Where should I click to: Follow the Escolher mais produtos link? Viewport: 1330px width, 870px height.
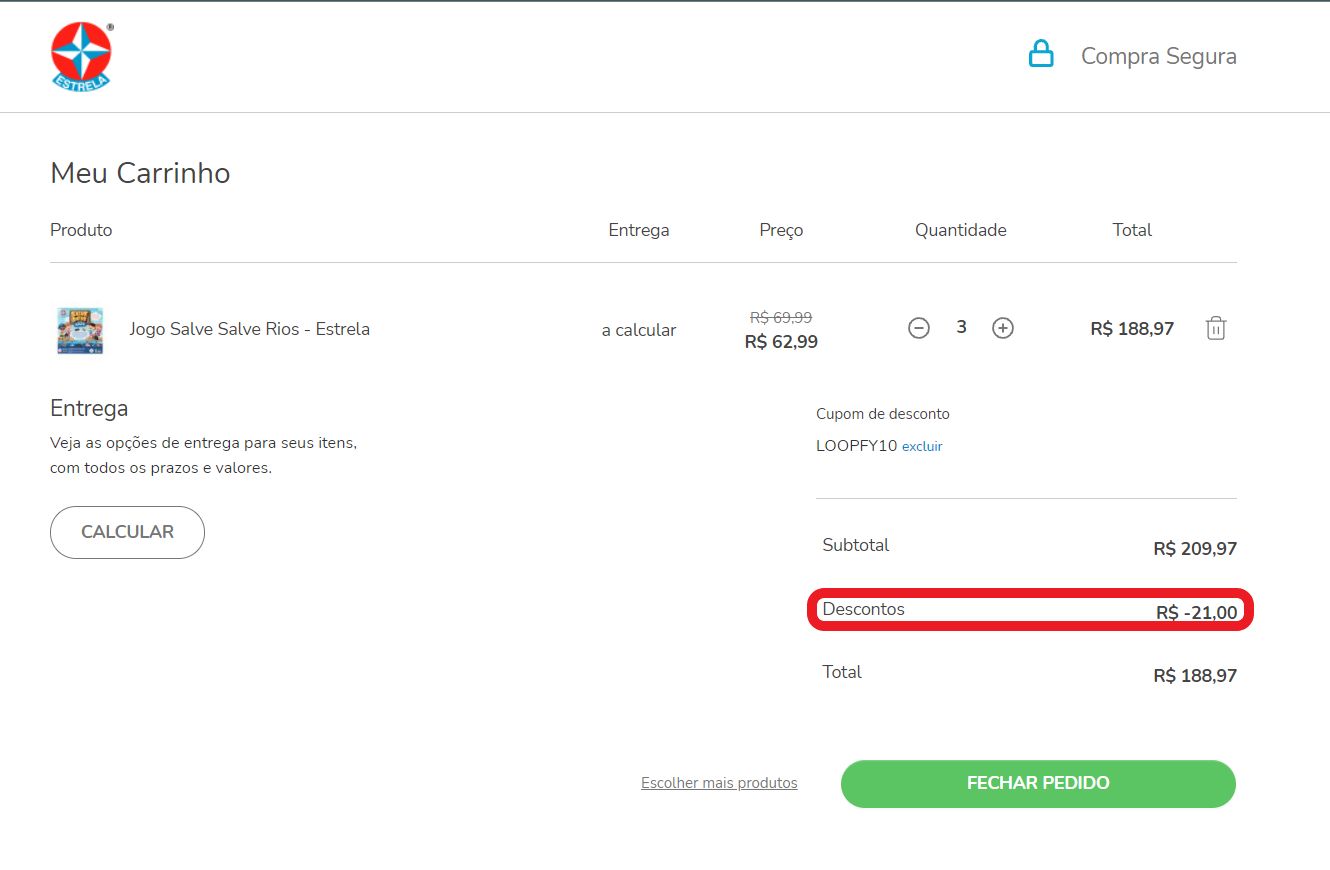coord(719,783)
